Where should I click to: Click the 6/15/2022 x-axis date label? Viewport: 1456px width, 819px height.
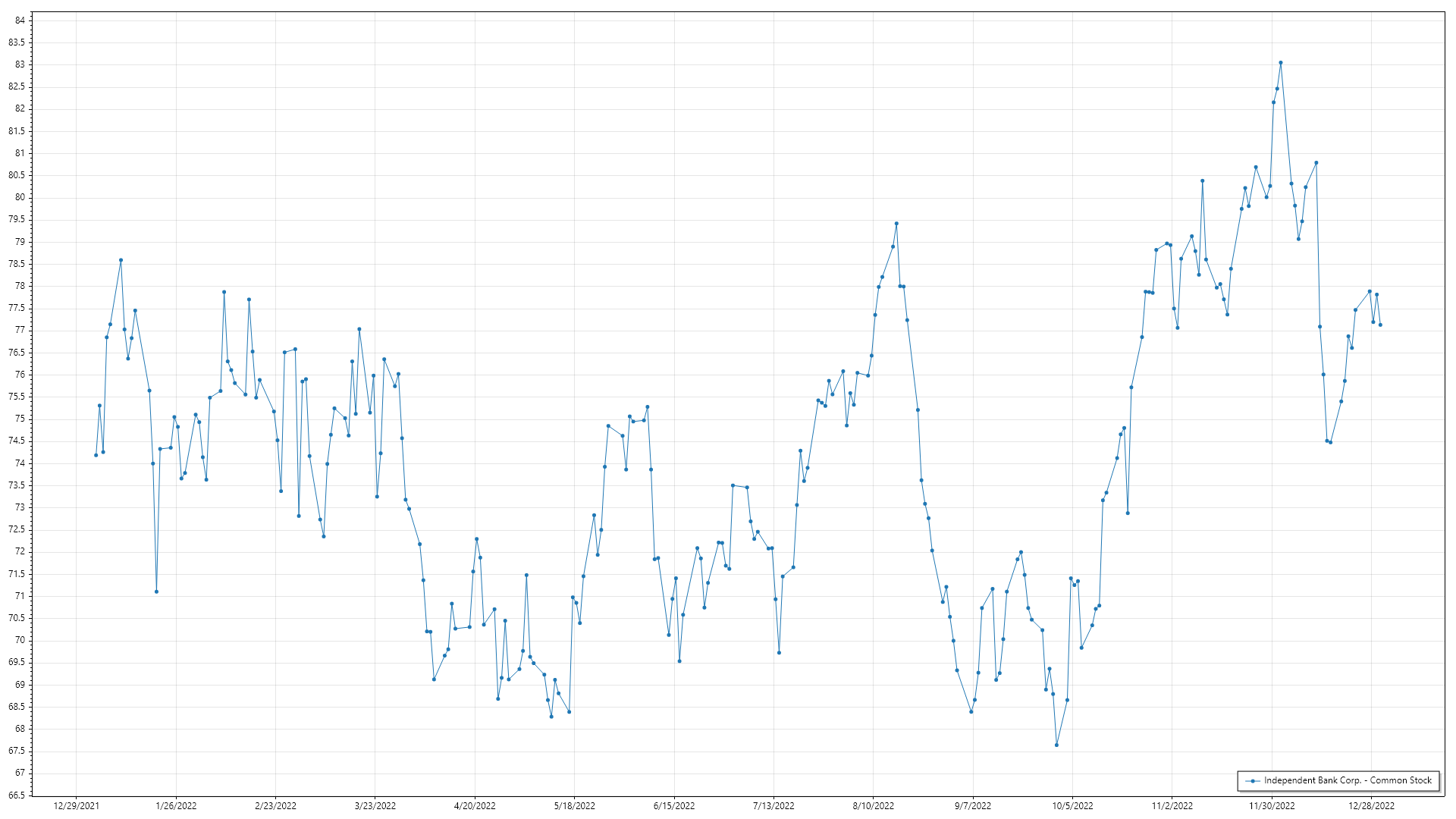[x=673, y=806]
